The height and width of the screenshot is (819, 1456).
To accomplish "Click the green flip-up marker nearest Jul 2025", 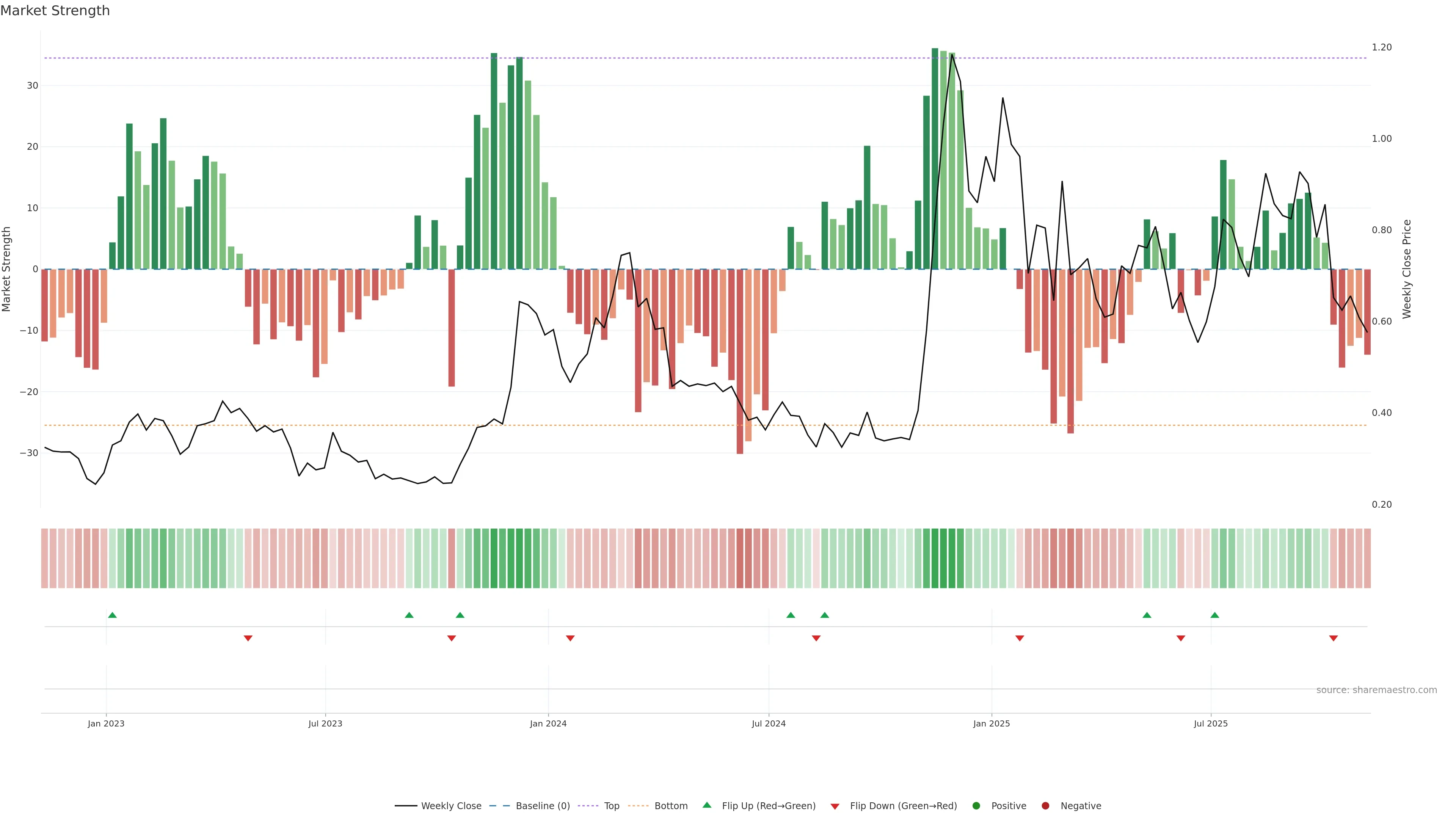I will click(x=1214, y=615).
